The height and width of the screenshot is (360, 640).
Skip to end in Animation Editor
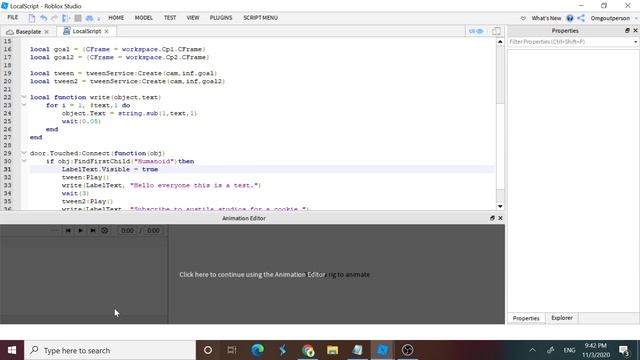pyautogui.click(x=93, y=231)
